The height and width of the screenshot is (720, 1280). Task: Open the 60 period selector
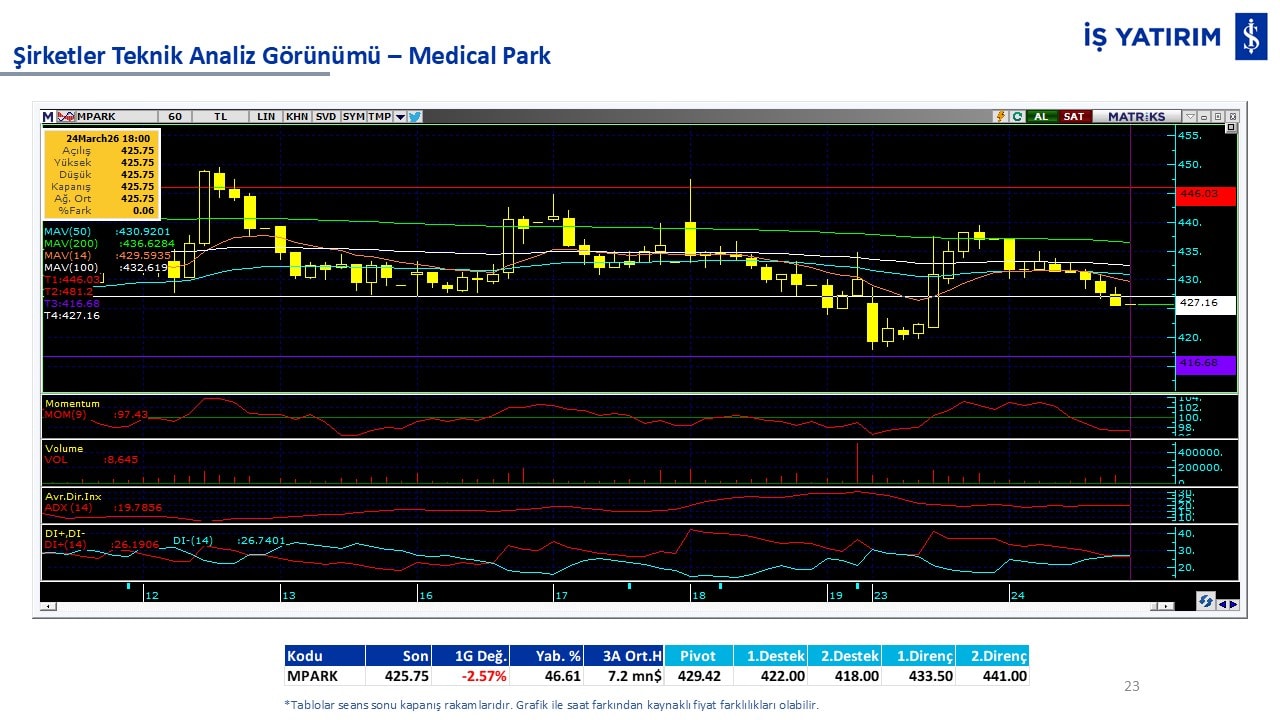175,116
